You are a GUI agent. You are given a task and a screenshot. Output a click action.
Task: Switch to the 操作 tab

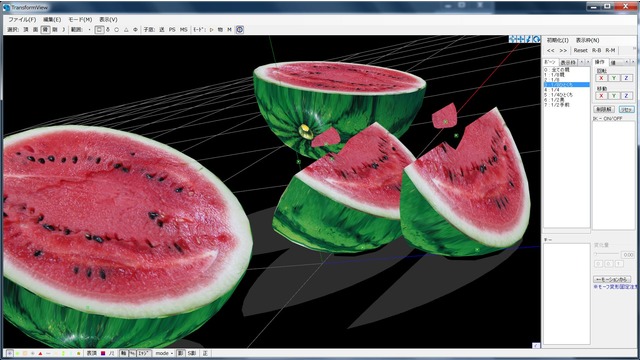(x=600, y=62)
